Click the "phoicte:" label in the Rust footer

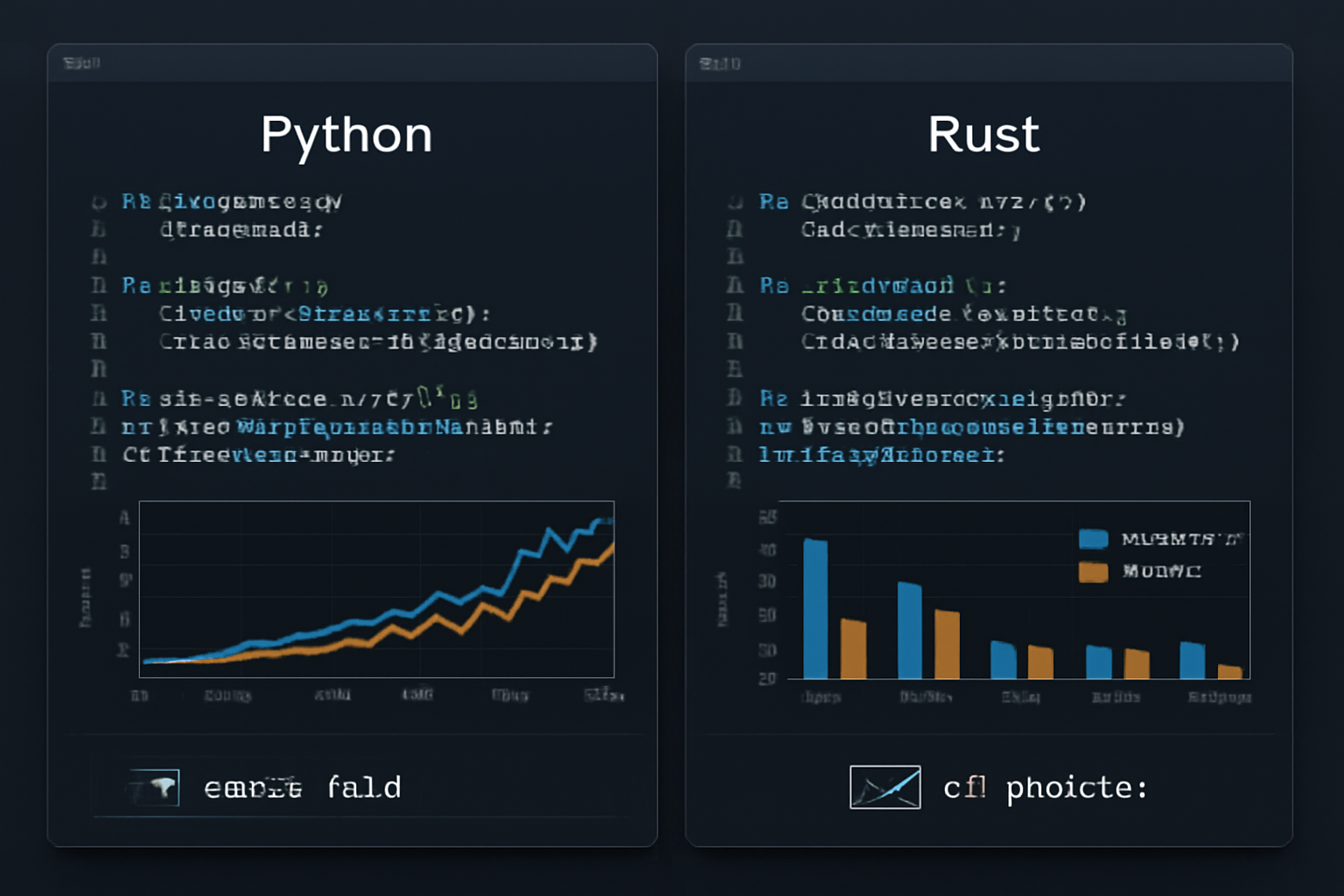[x=1076, y=788]
